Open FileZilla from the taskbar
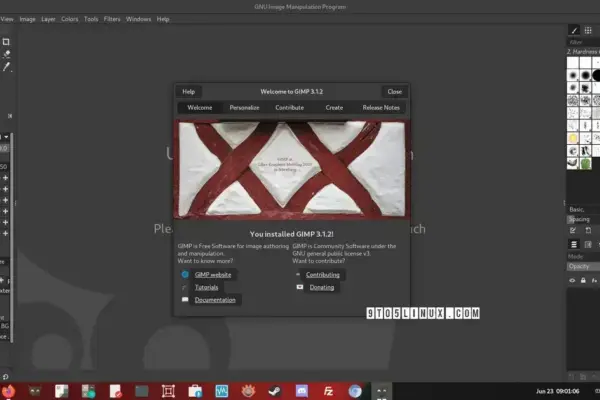Viewport: 600px width, 400px height. tap(328, 391)
